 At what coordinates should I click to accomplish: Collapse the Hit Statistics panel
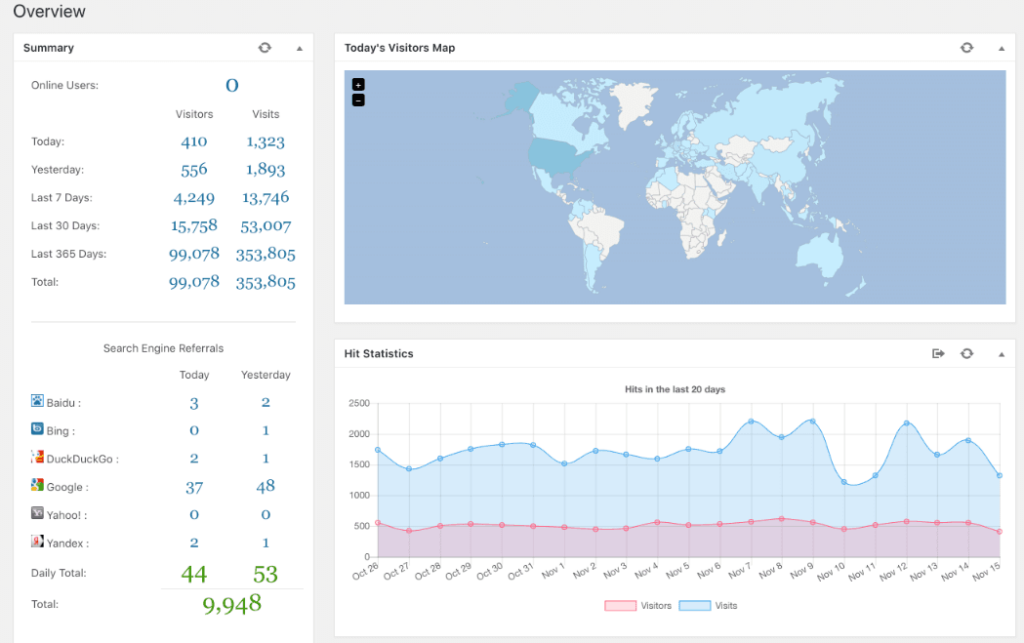pos(1001,354)
